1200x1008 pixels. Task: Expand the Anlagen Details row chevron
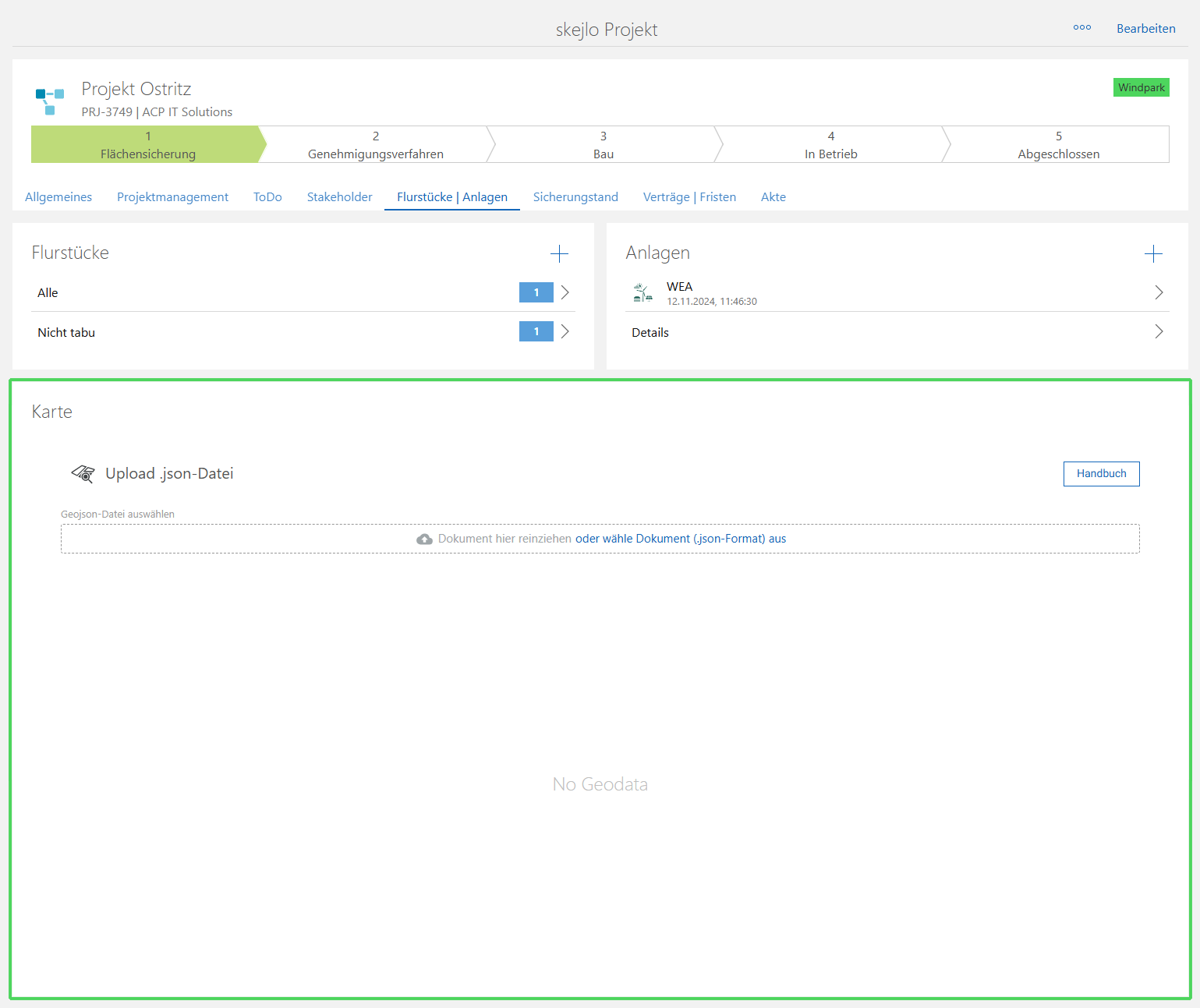pos(1159,332)
